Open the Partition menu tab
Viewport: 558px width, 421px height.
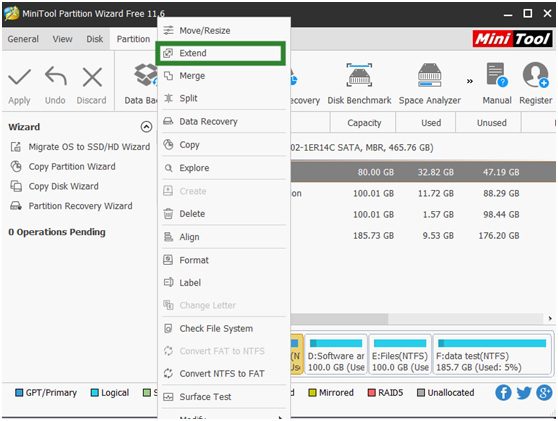point(133,39)
